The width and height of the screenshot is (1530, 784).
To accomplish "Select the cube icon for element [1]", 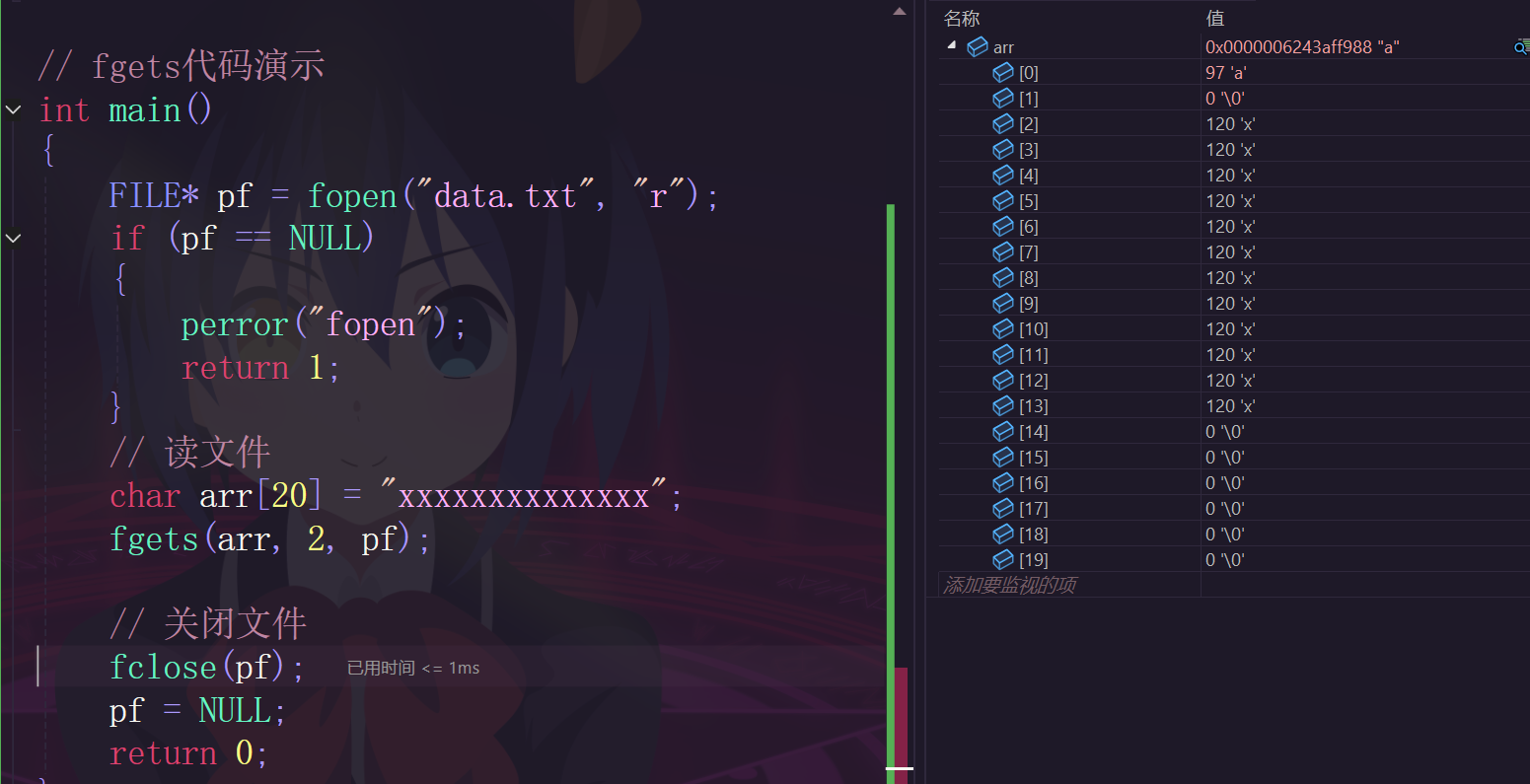I will 1003,98.
